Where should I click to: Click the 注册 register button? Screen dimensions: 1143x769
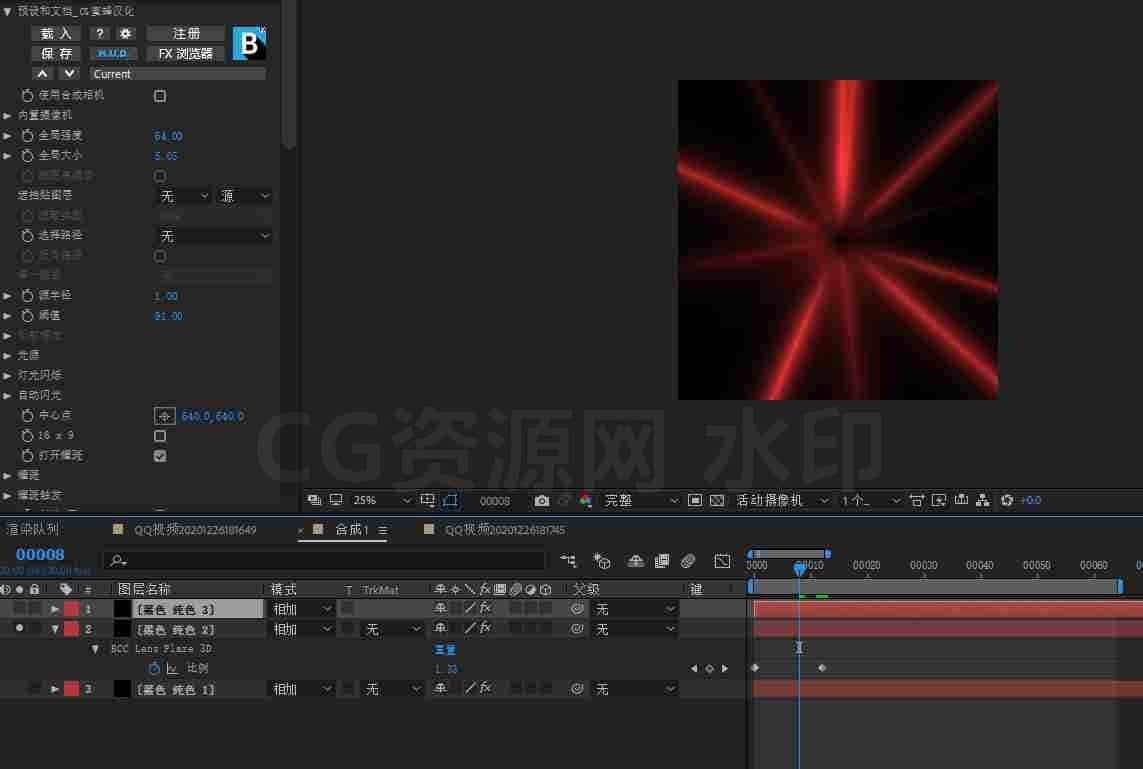[x=185, y=34]
